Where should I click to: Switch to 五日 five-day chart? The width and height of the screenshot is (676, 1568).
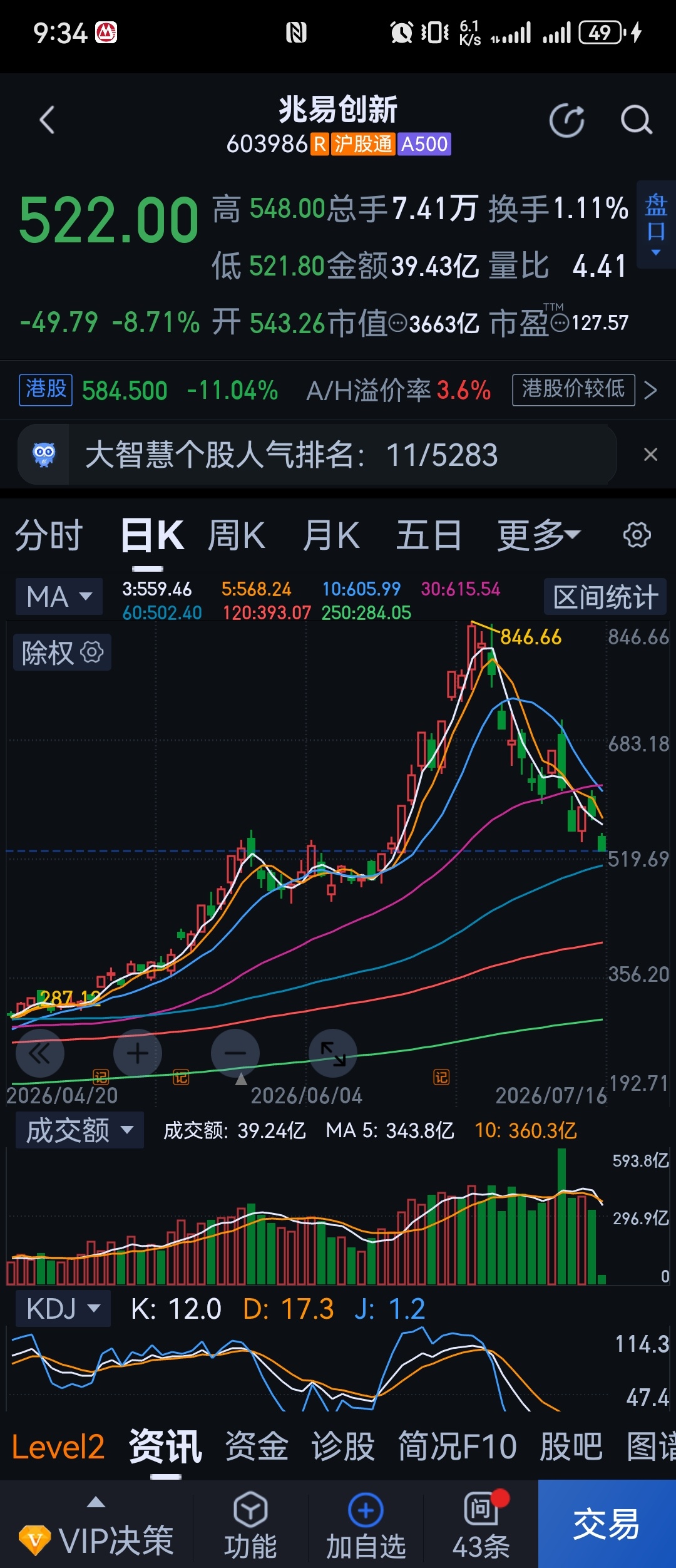coord(429,535)
